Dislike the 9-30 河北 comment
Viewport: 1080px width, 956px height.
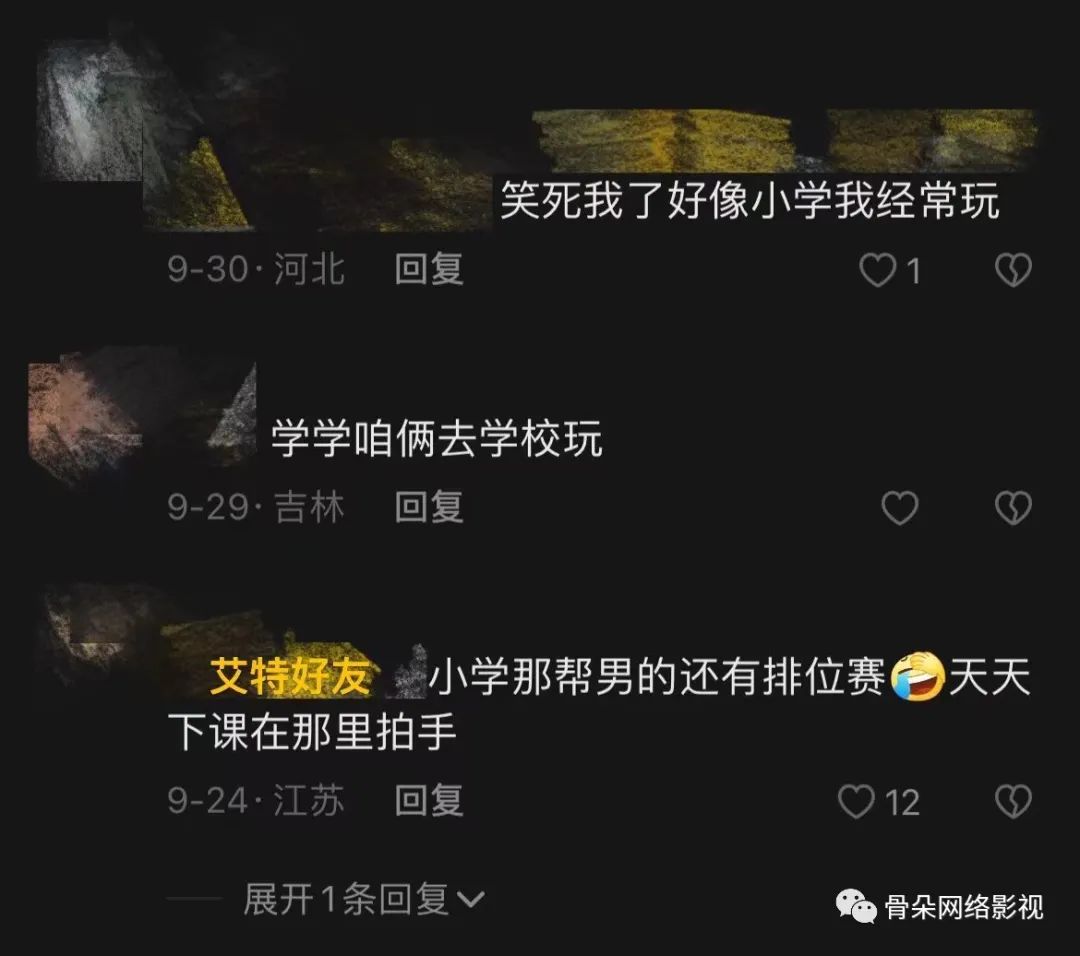pyautogui.click(x=1012, y=269)
